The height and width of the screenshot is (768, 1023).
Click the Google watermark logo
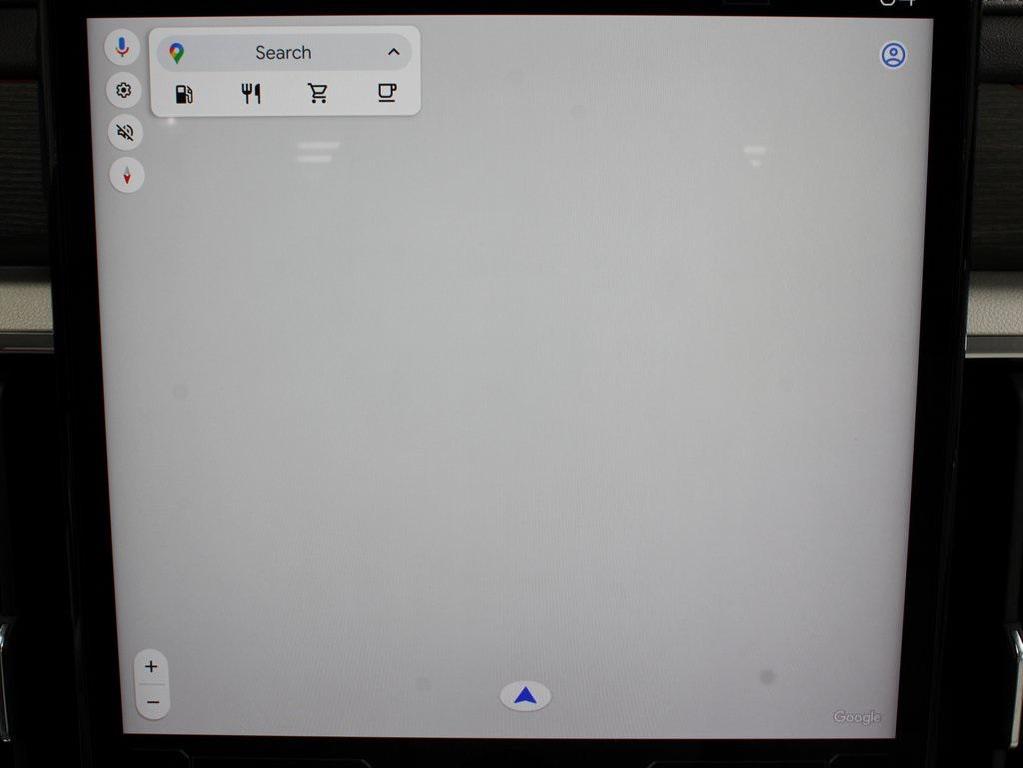(x=857, y=716)
